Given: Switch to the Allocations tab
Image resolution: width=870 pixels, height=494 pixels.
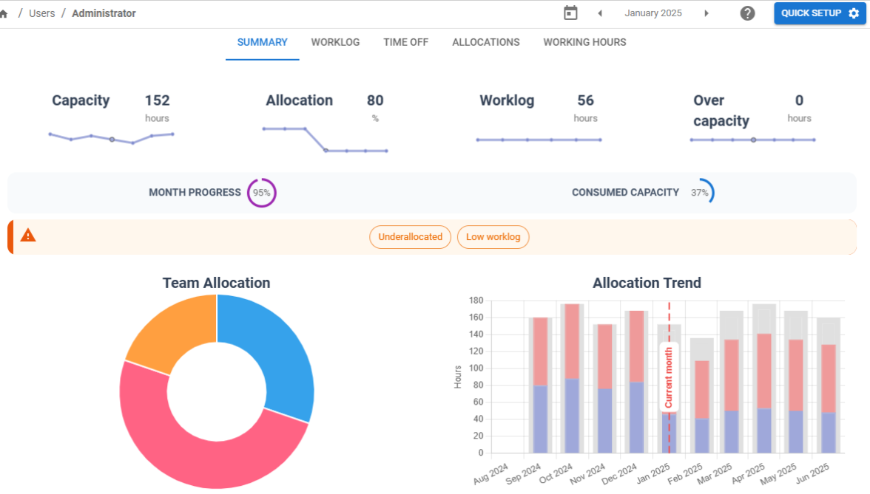Looking at the screenshot, I should coord(485,43).
